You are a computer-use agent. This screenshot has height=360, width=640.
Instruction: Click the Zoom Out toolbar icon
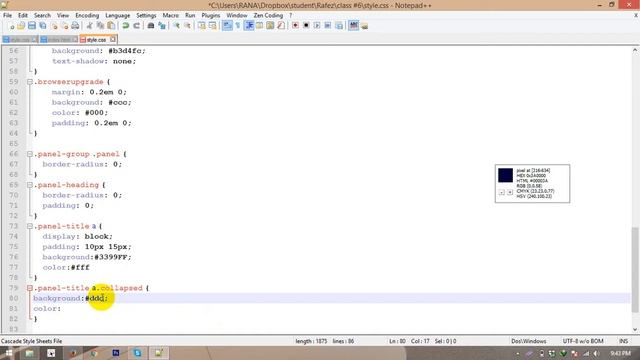point(187,26)
